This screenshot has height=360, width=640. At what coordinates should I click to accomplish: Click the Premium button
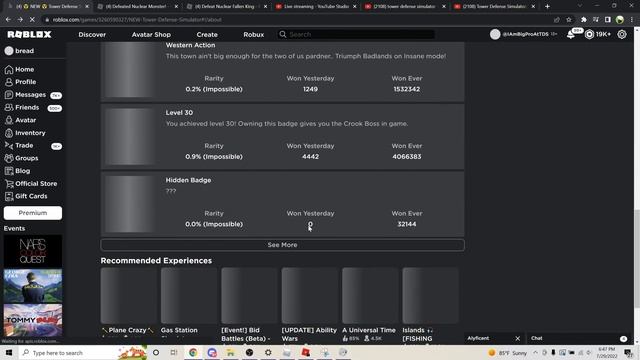tap(33, 213)
